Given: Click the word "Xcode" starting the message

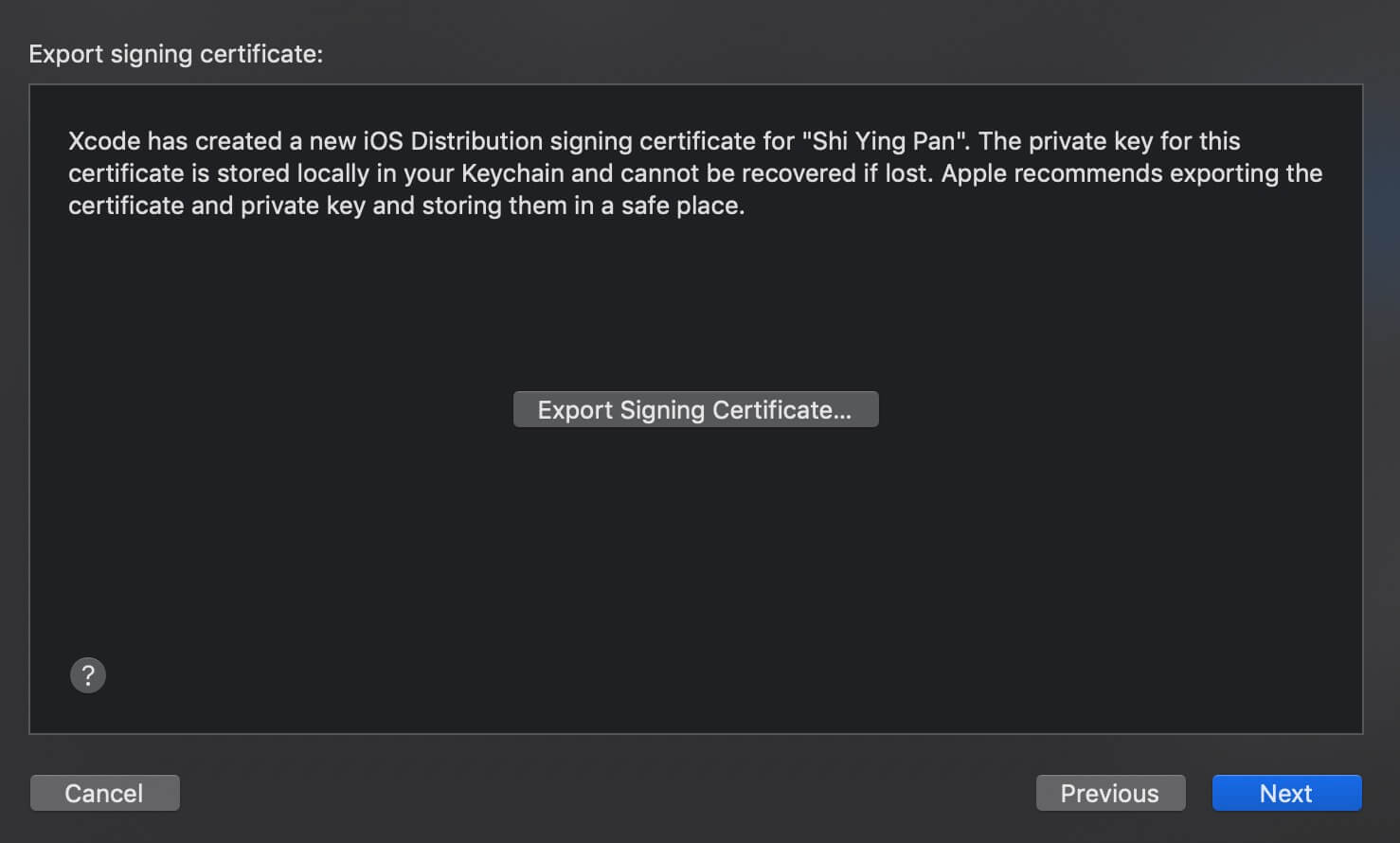Looking at the screenshot, I should tap(104, 141).
